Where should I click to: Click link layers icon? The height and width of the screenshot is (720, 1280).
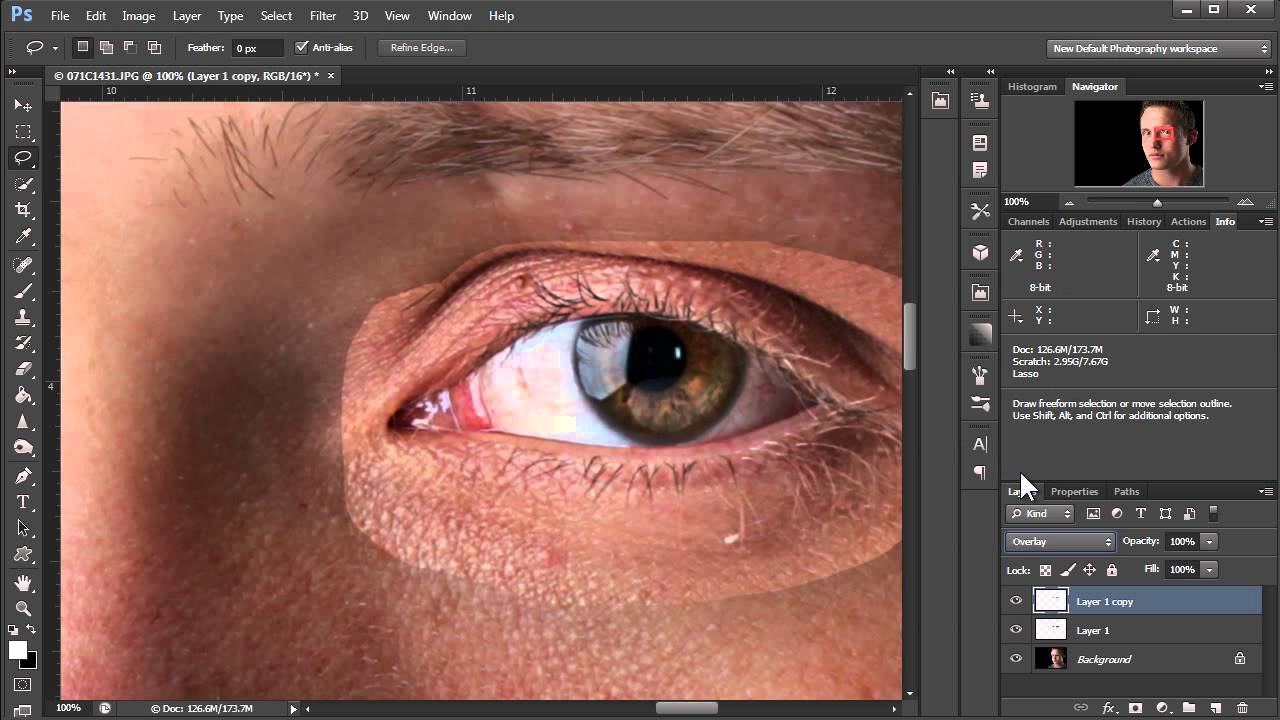point(1081,708)
